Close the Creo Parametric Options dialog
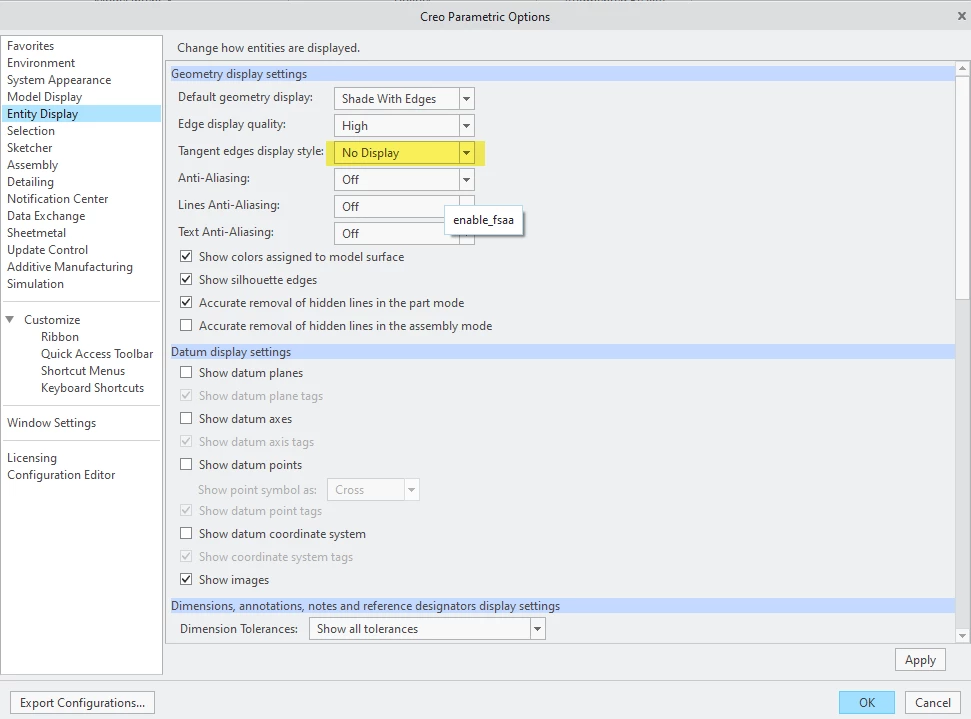The width and height of the screenshot is (971, 719). coord(962,16)
